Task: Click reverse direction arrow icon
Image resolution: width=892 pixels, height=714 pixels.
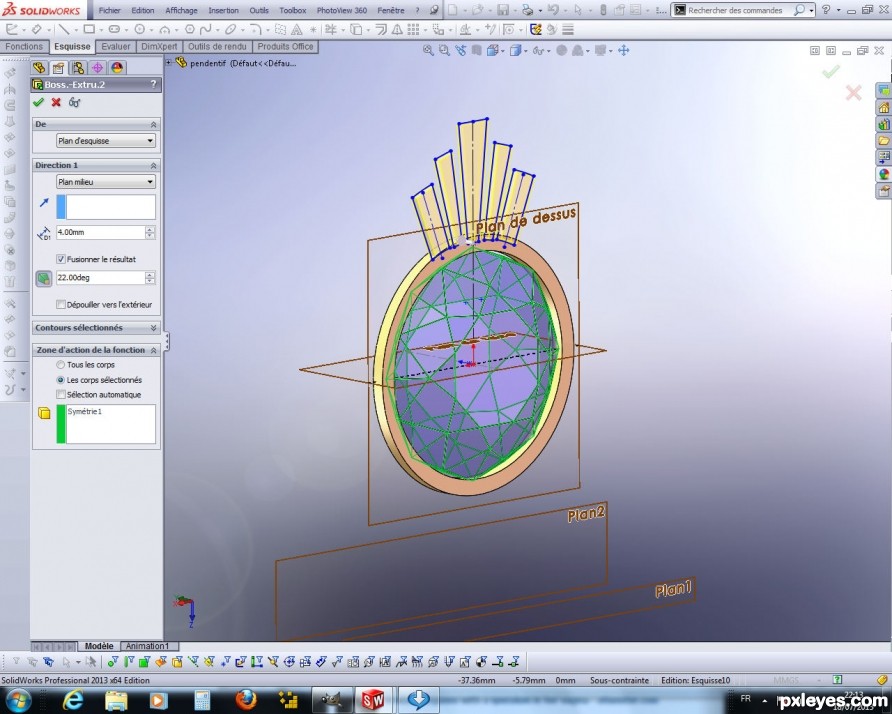Action: point(44,203)
